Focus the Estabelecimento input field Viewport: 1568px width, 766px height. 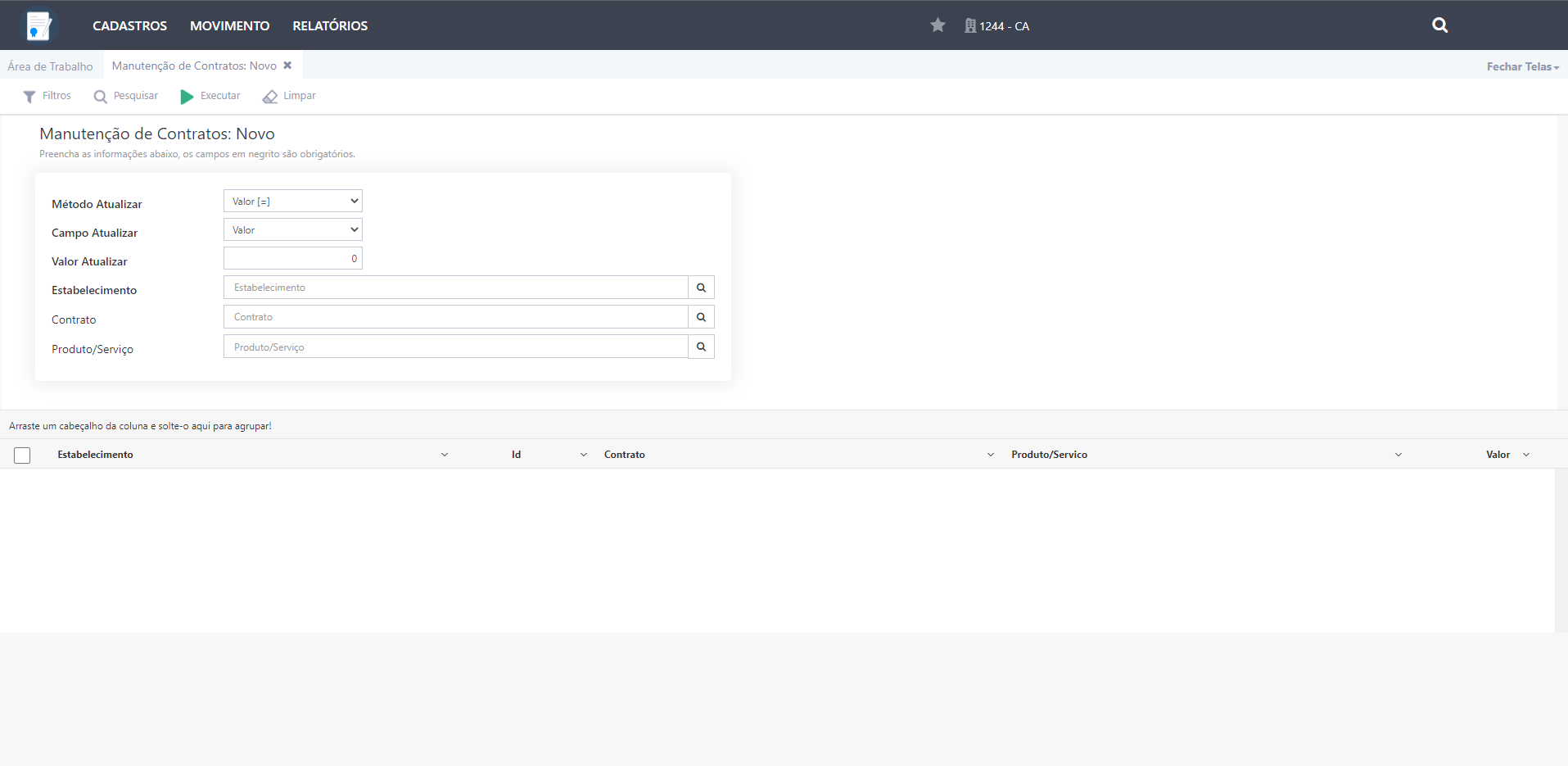pos(456,288)
